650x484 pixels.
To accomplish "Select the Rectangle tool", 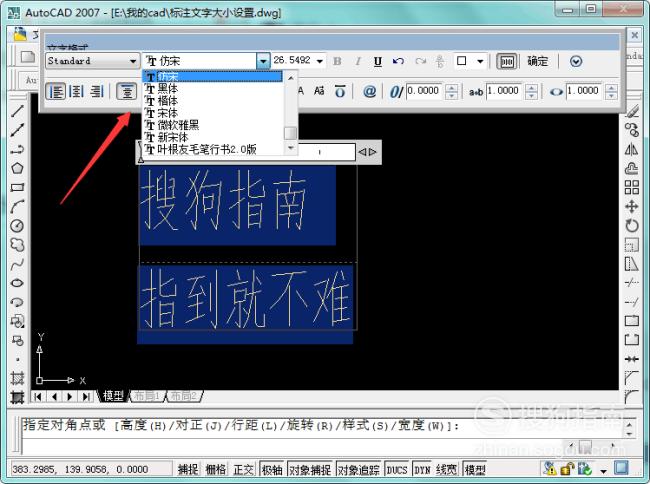I will 17,187.
